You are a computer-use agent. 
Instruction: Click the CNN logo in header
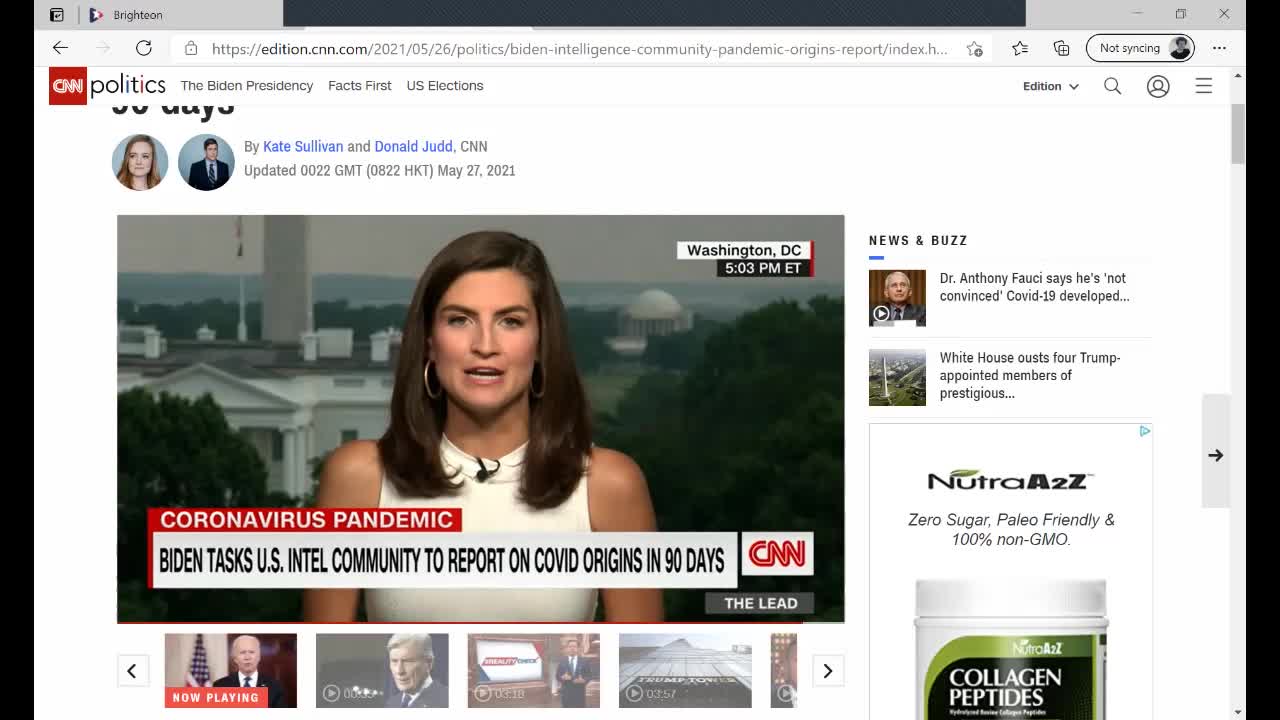tap(68, 86)
